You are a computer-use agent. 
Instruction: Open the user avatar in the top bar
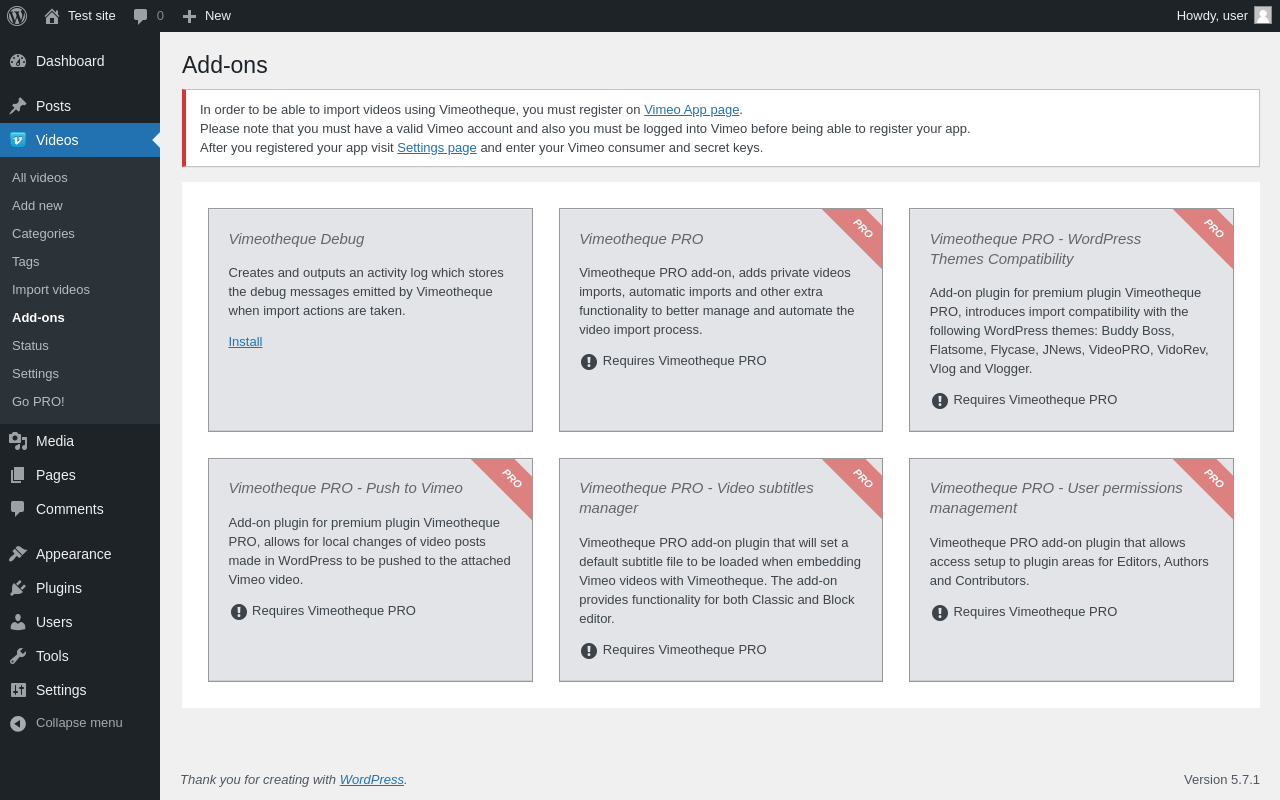1263,15
